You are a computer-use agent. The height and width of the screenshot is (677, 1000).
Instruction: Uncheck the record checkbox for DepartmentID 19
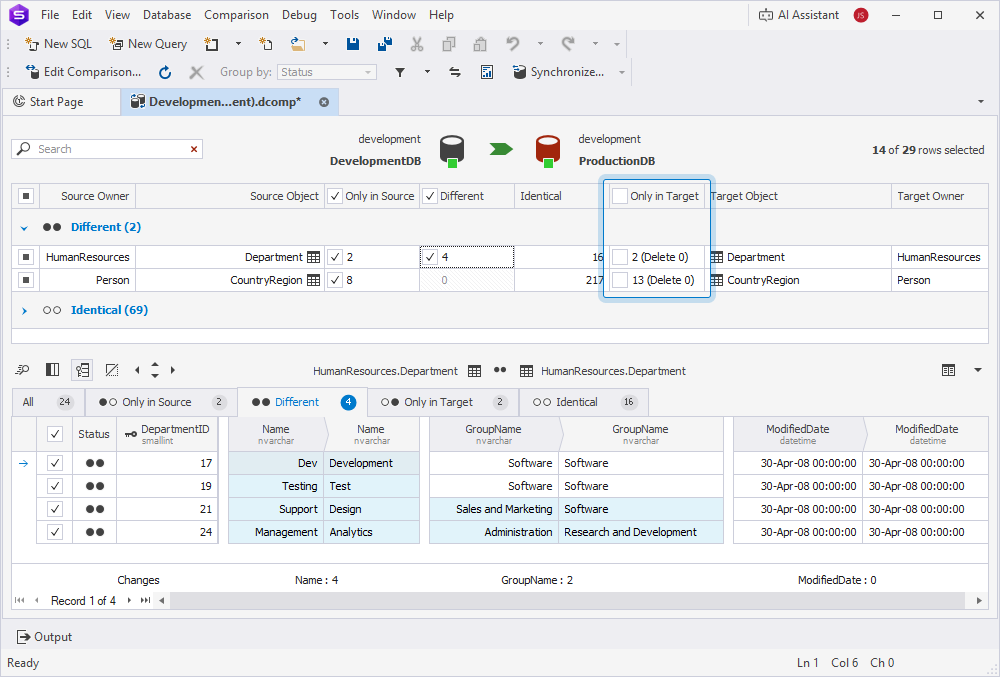coord(55,486)
